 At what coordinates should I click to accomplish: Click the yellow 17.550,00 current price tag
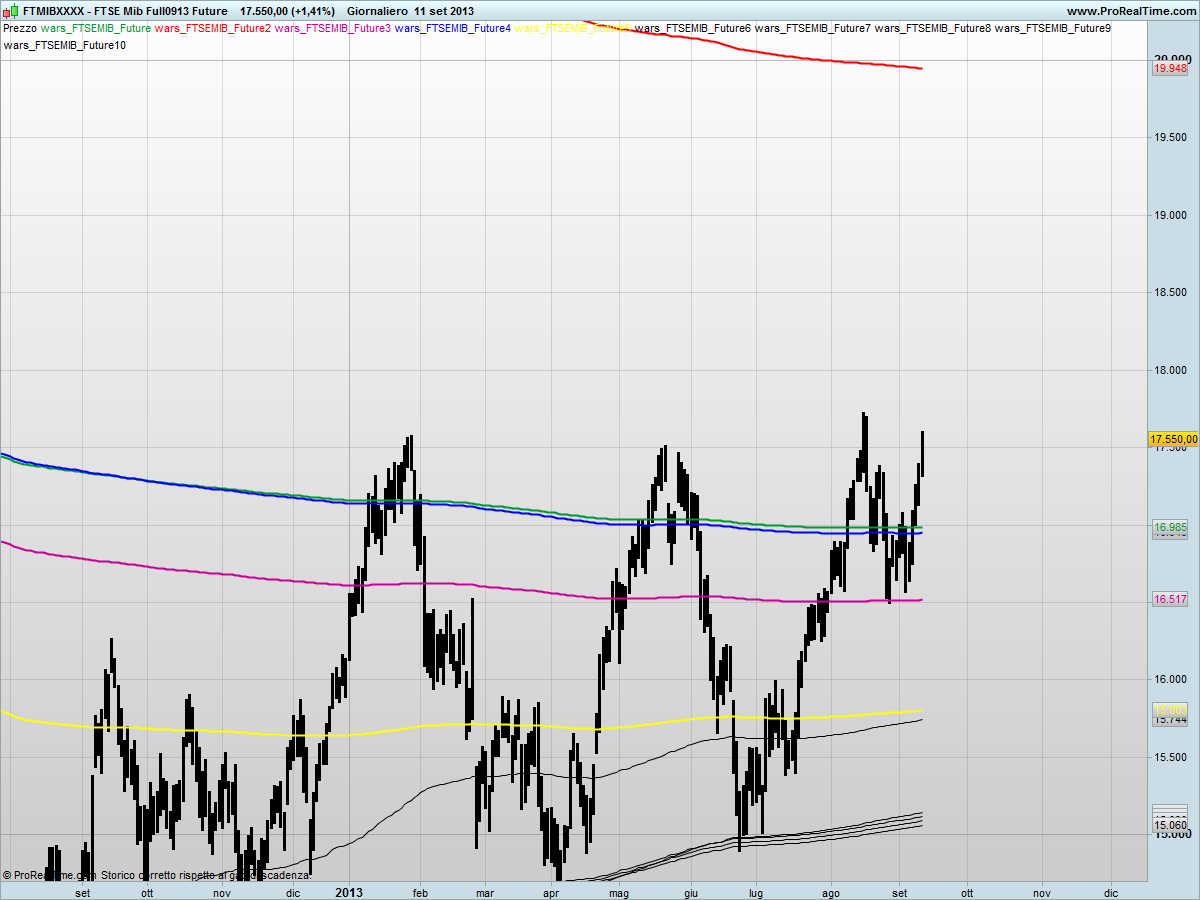coord(1174,439)
